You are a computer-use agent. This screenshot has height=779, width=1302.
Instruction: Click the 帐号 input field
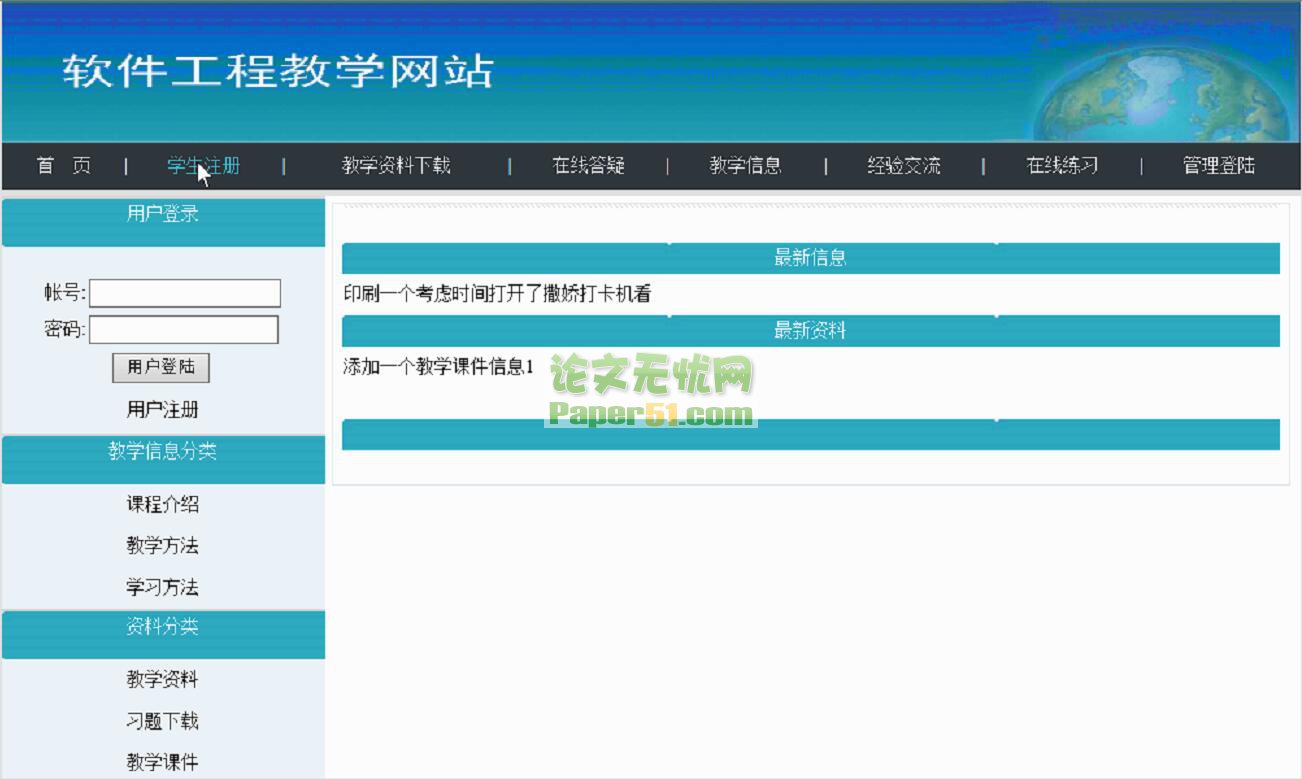(185, 293)
